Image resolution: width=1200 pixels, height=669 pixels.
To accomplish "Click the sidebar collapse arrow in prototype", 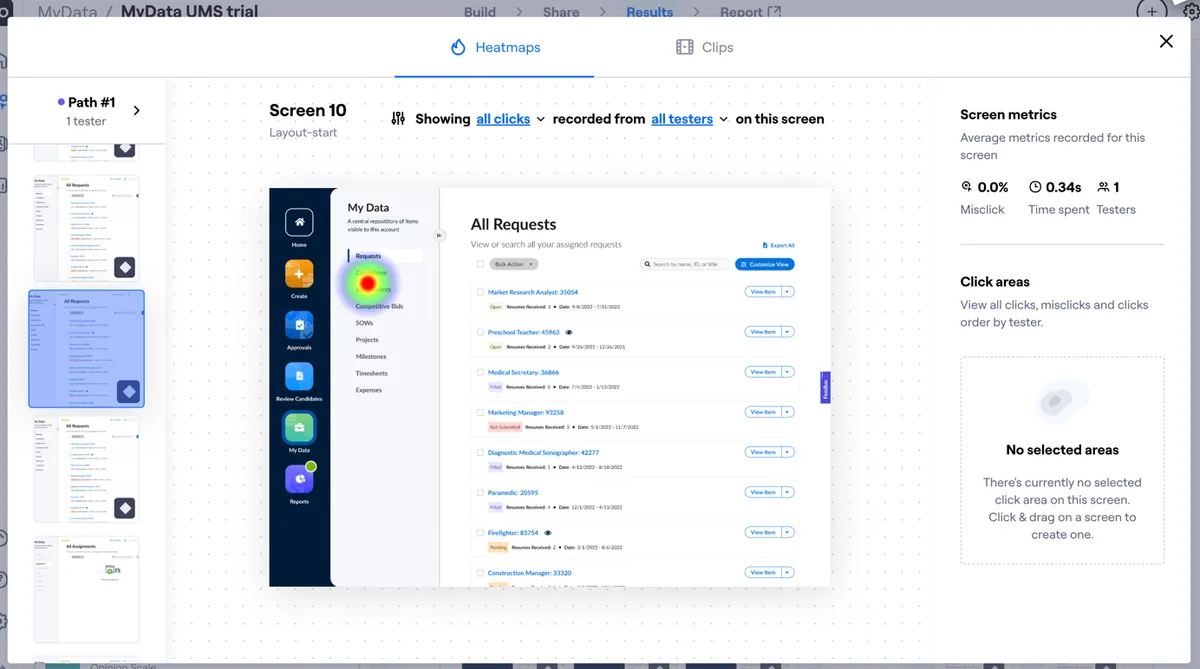I will coord(439,236).
